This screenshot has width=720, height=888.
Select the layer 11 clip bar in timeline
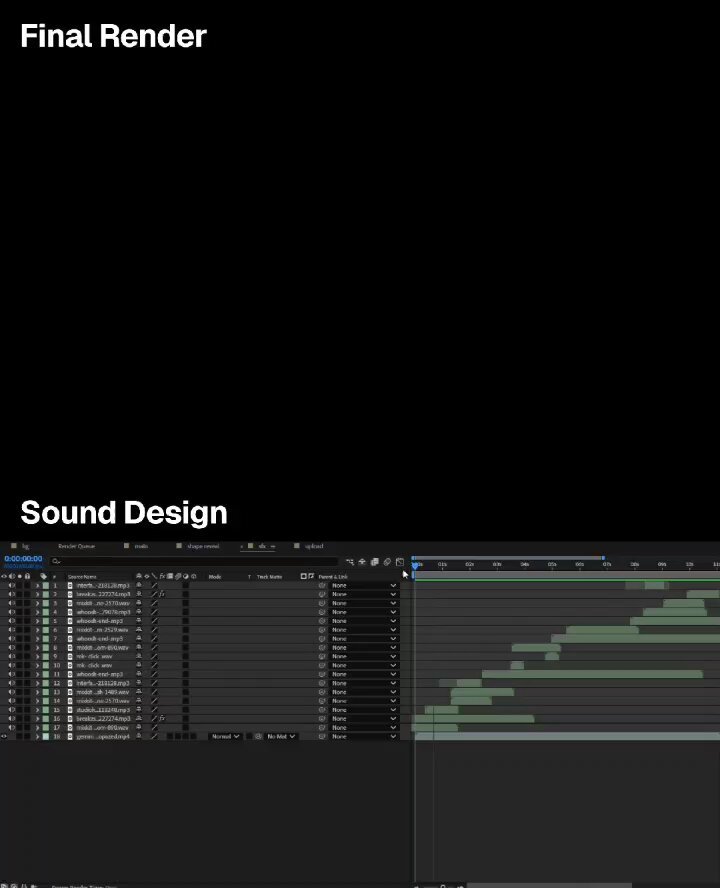[x=593, y=674]
